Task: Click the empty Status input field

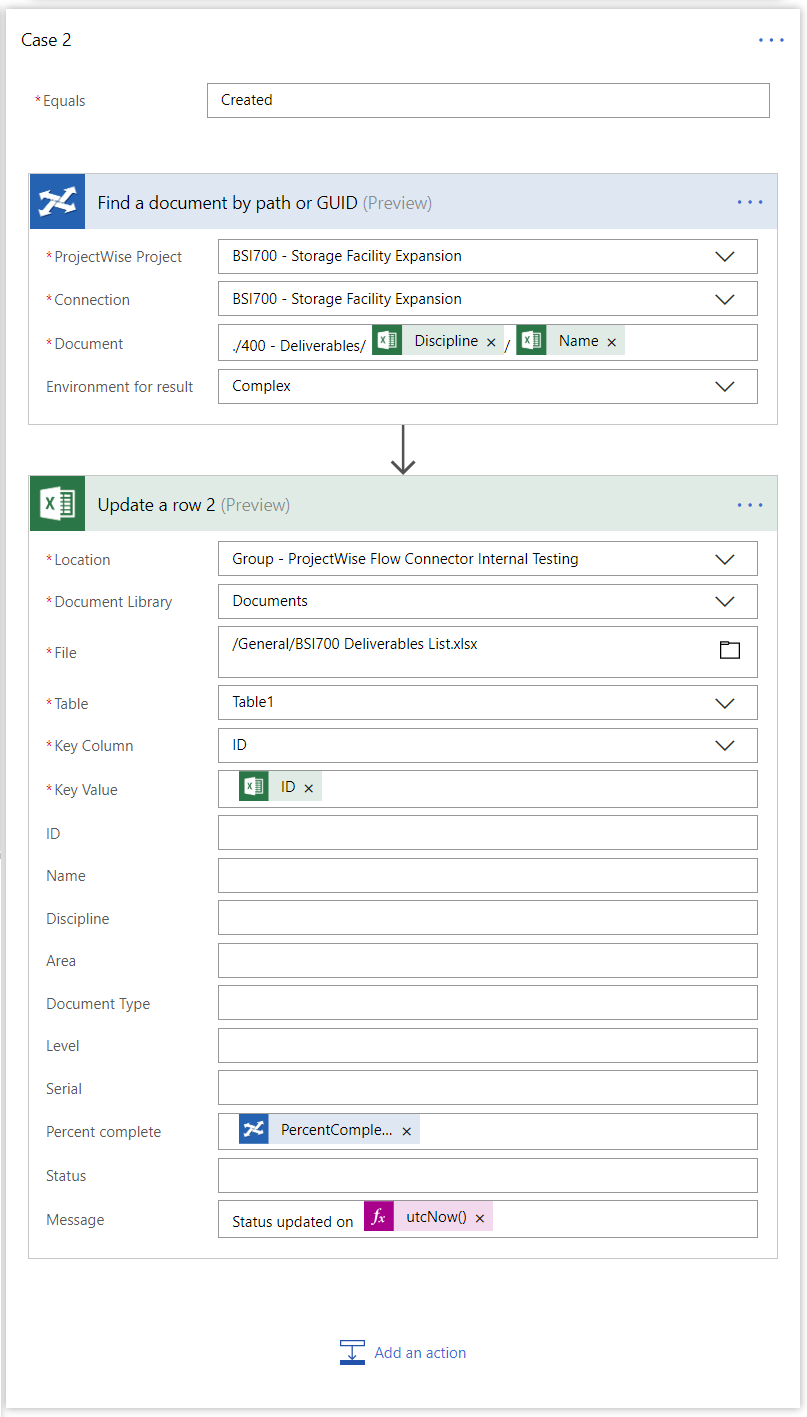Action: pyautogui.click(x=488, y=1175)
